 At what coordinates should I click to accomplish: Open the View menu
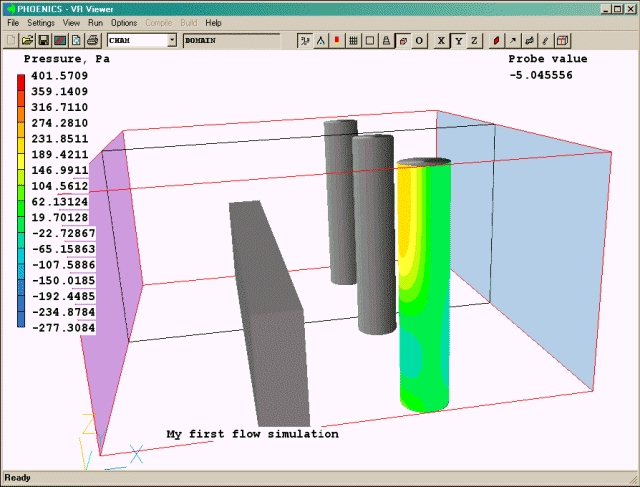pos(71,22)
